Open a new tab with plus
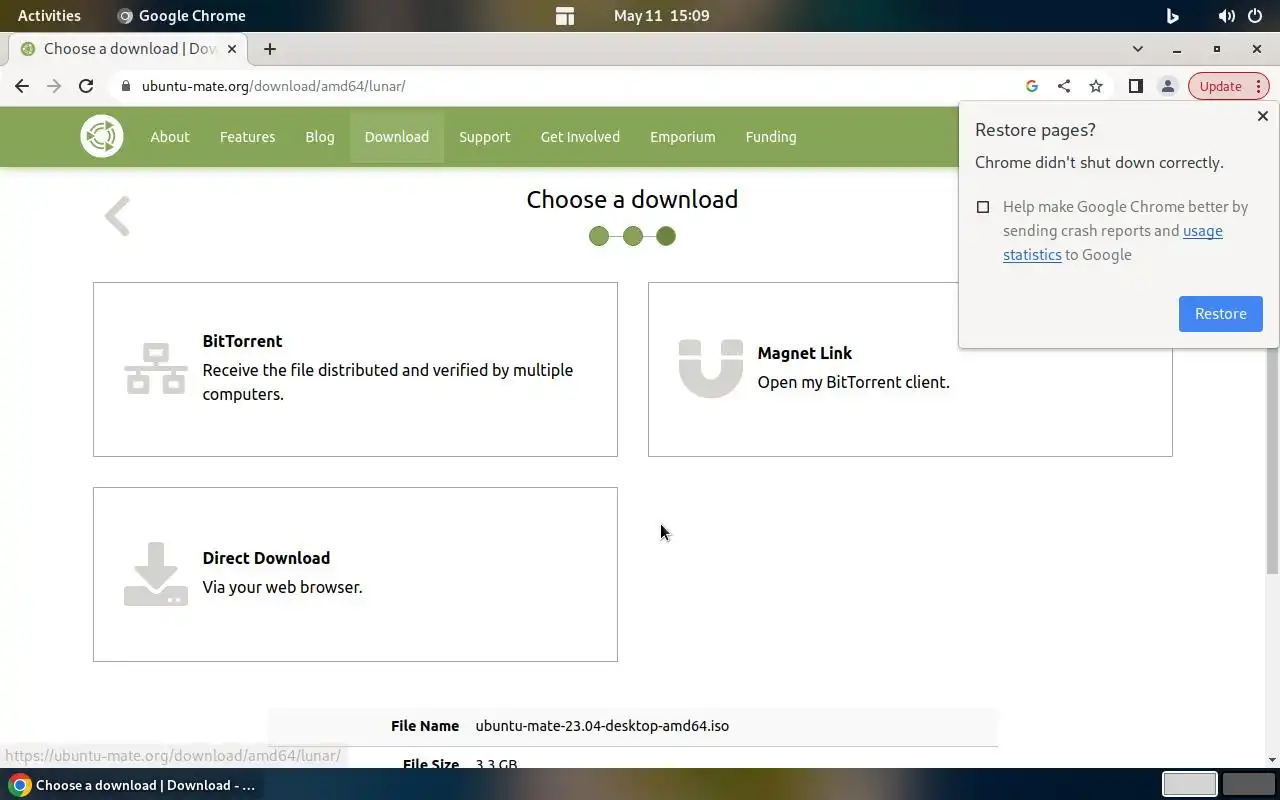Viewport: 1280px width, 800px height. 270,49
